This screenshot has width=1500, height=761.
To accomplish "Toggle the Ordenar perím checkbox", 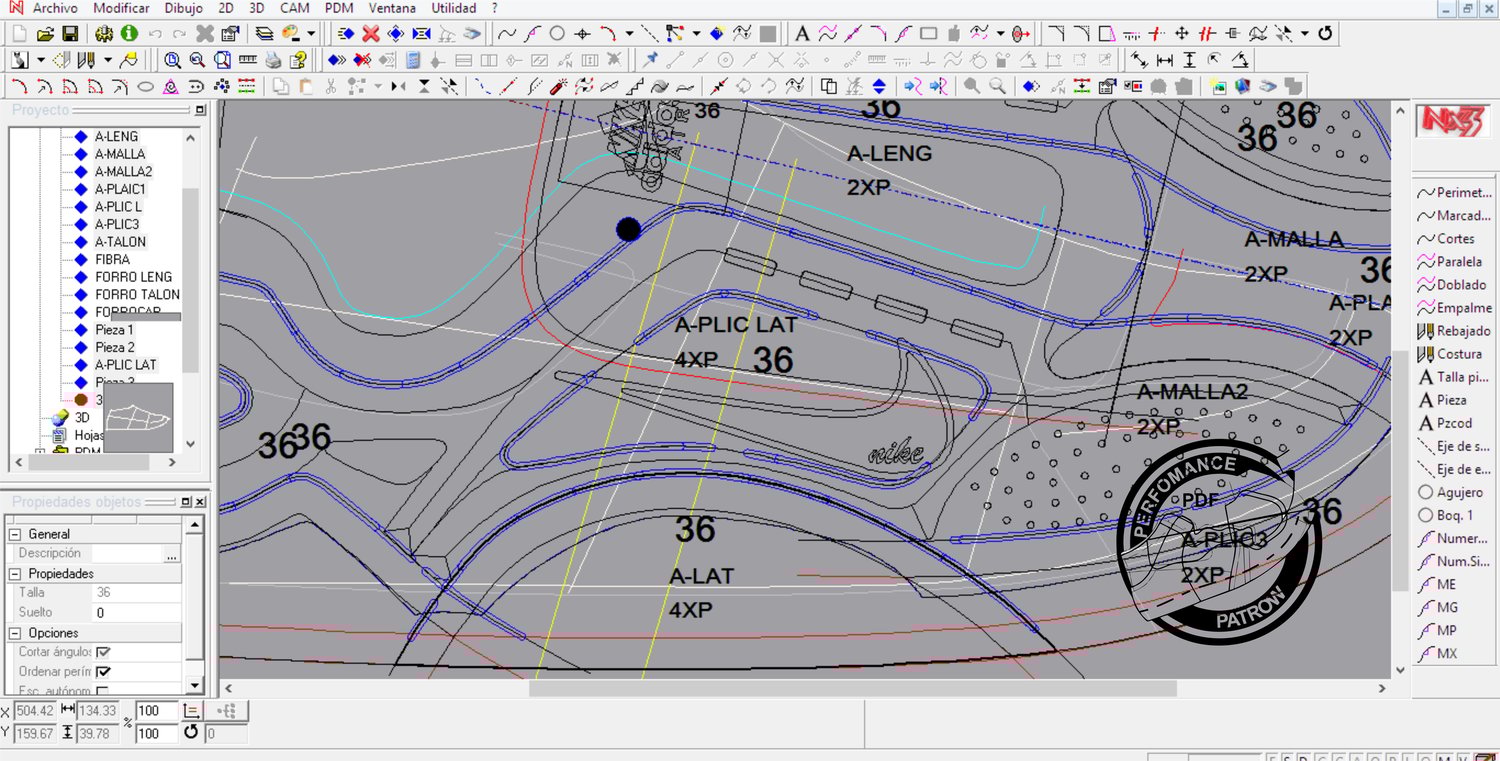I will (x=103, y=672).
